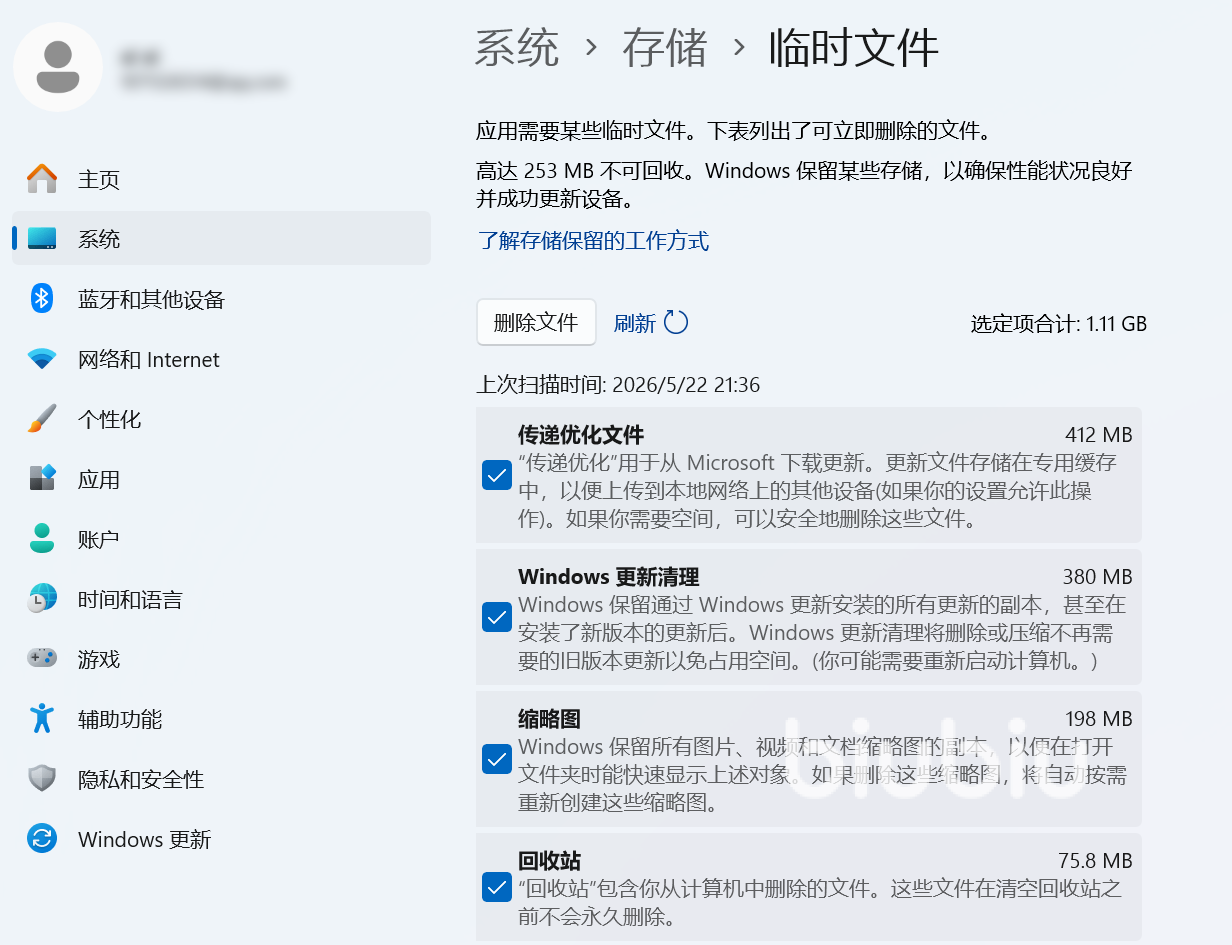
Task: Open 个性化 settings
Action: pos(221,419)
